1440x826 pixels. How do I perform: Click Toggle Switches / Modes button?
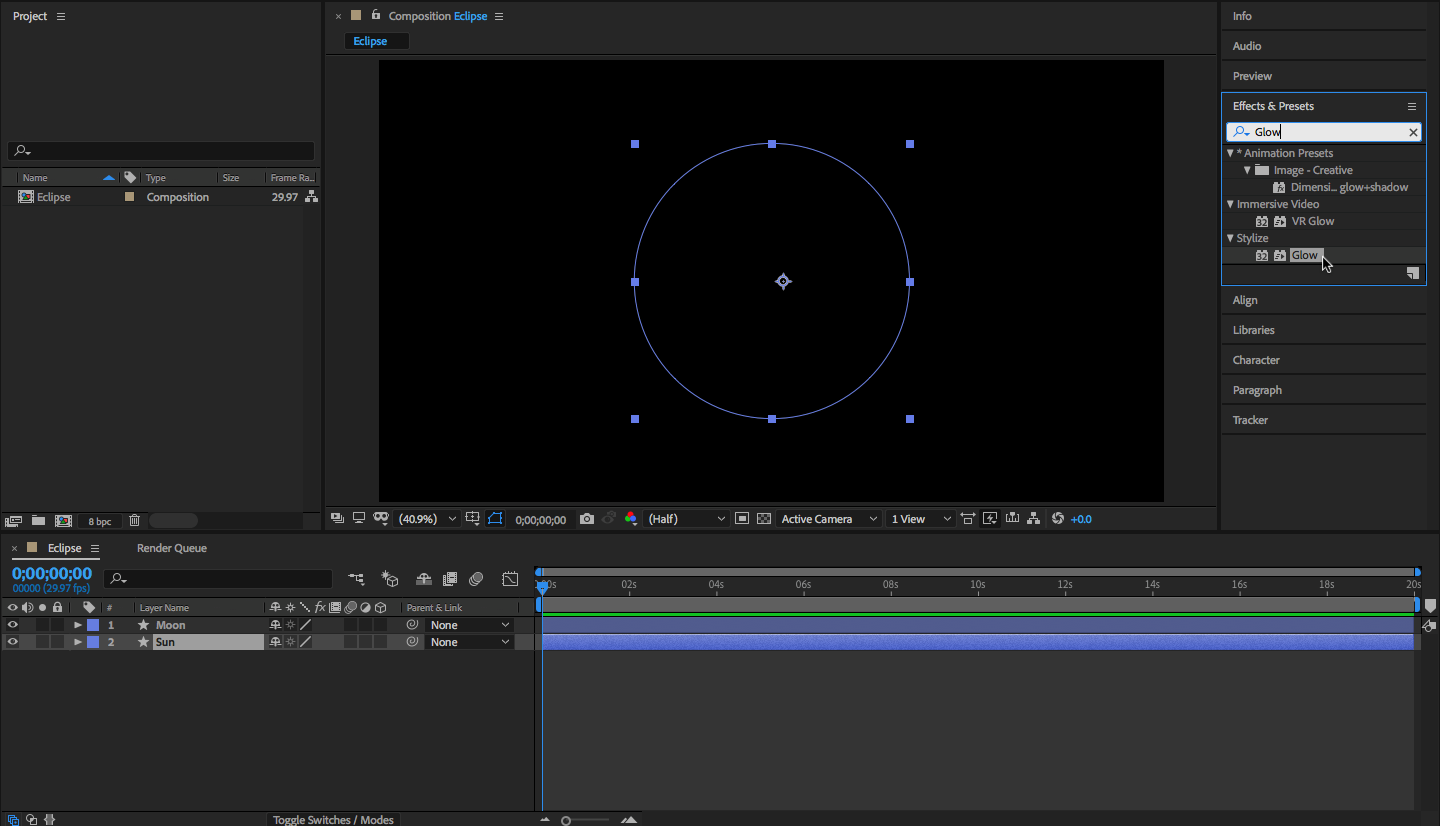pyautogui.click(x=333, y=820)
